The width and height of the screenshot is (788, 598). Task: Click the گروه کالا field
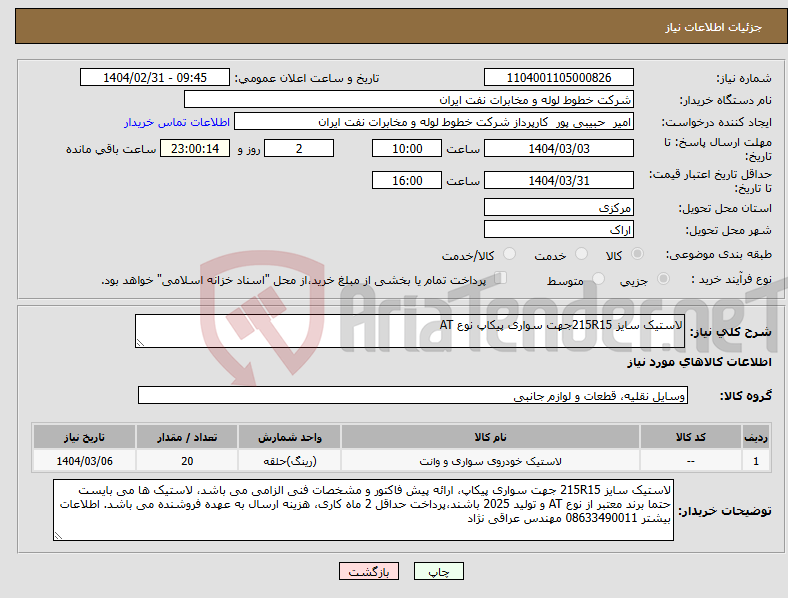pyautogui.click(x=413, y=395)
